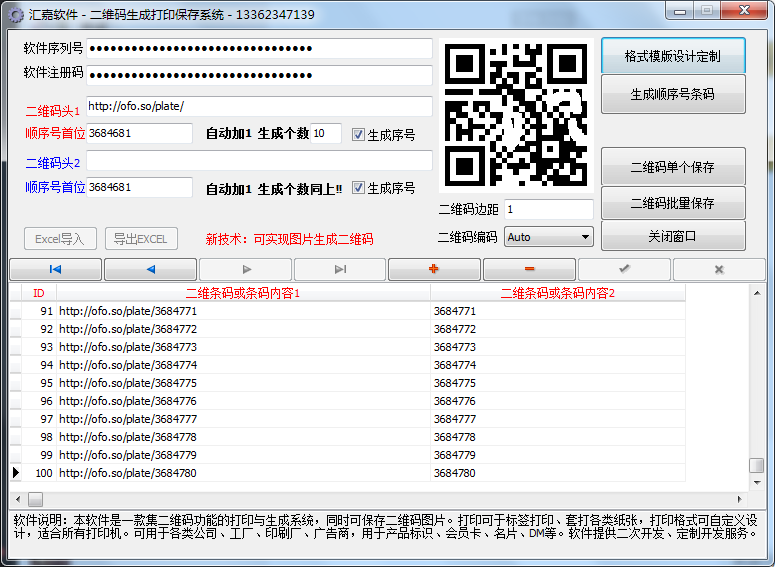The width and height of the screenshot is (775, 567).
Task: Click the vertical scrollbar thumb
Action: pos(757,465)
